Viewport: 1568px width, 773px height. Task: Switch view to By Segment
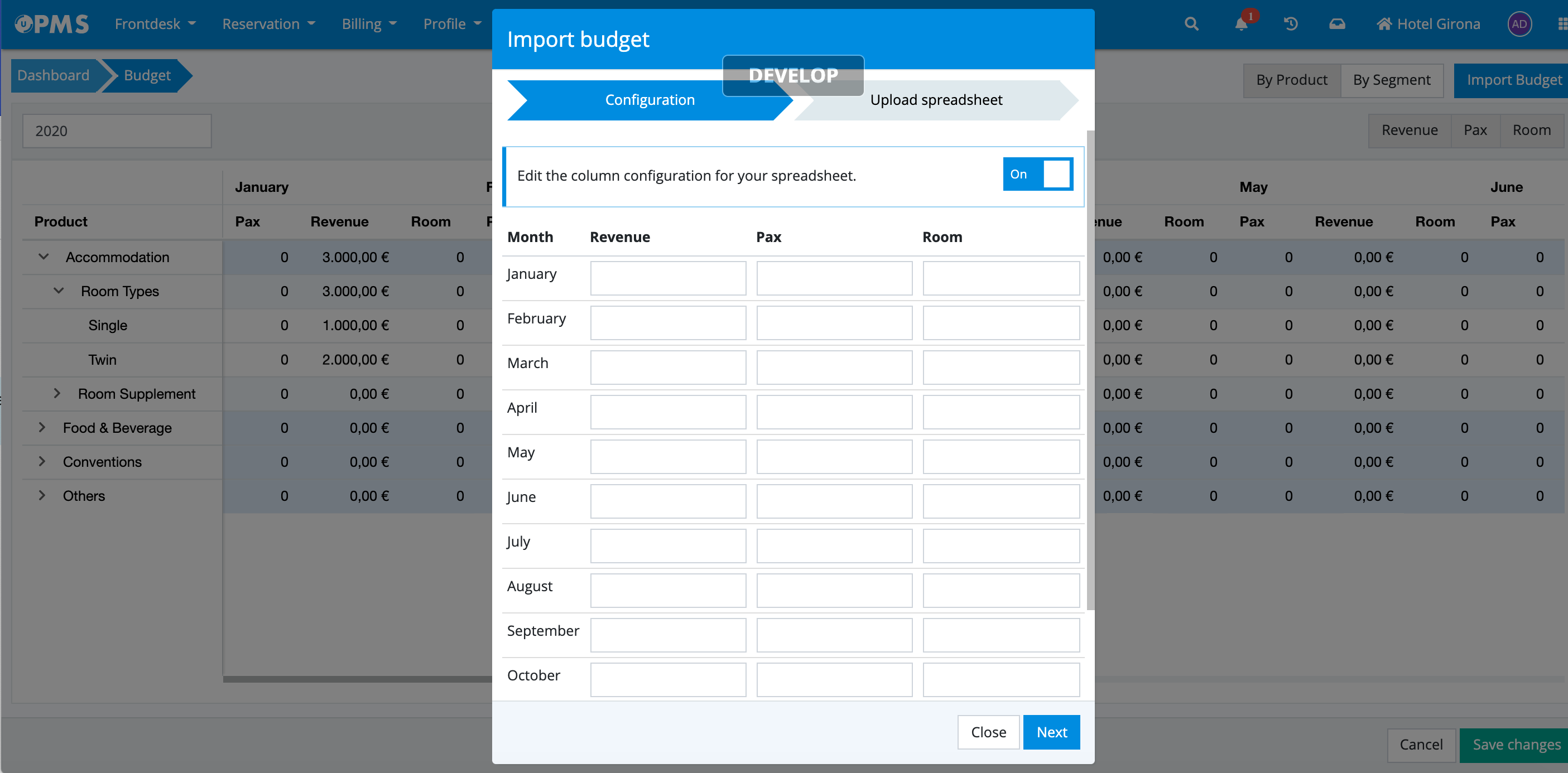click(1391, 80)
